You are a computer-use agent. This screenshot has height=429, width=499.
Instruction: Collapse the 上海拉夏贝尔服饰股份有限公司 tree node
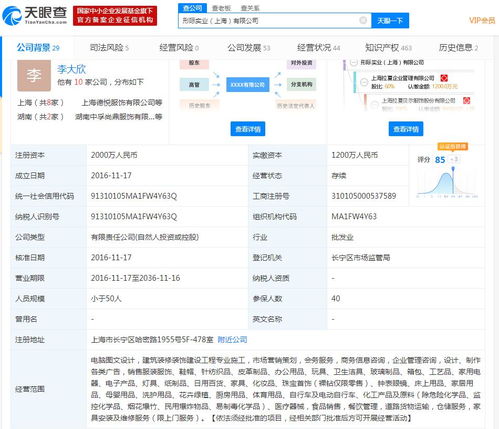pyautogui.click(x=375, y=104)
